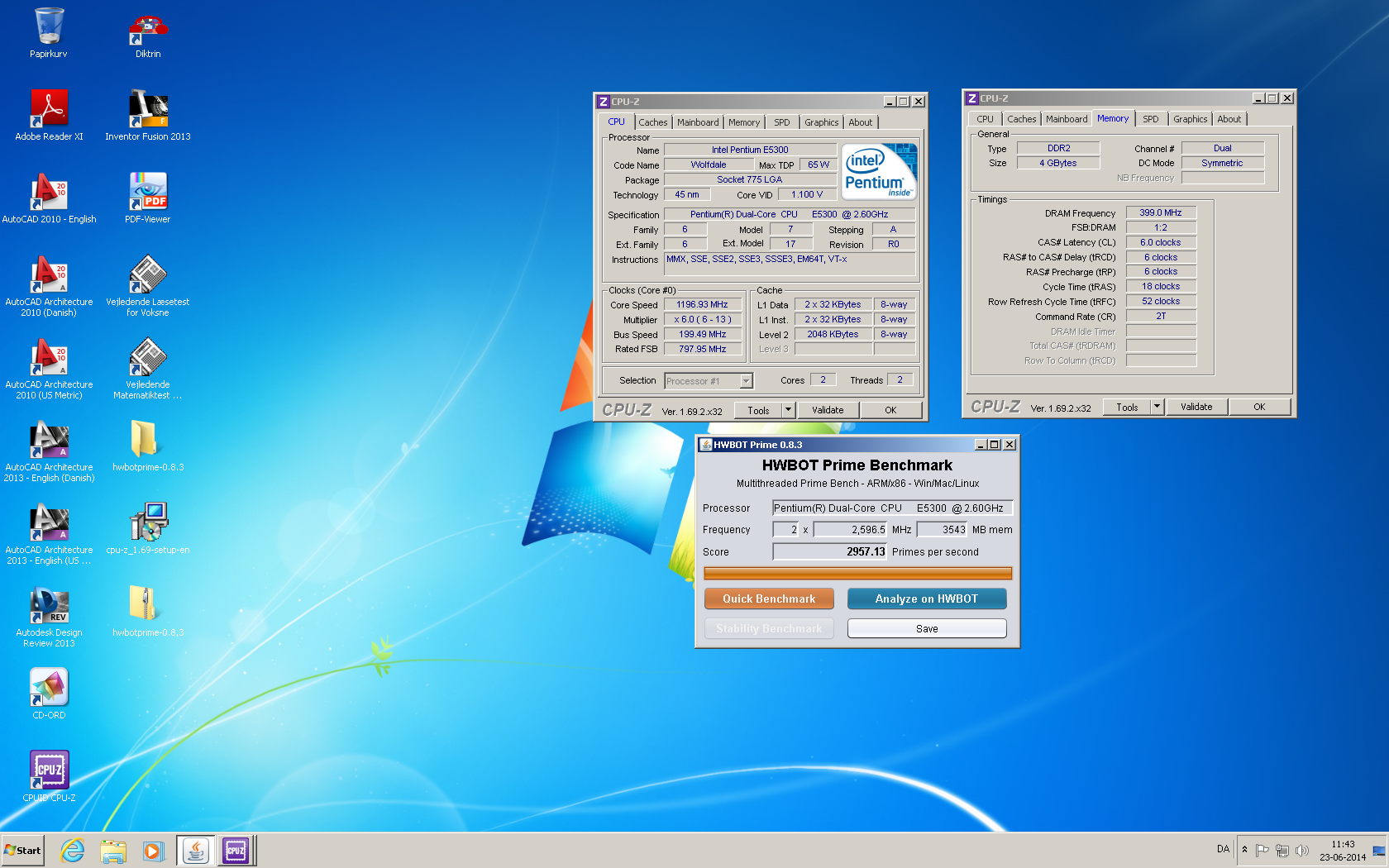Open SPD tab in right CPU-Z window

(x=1151, y=119)
